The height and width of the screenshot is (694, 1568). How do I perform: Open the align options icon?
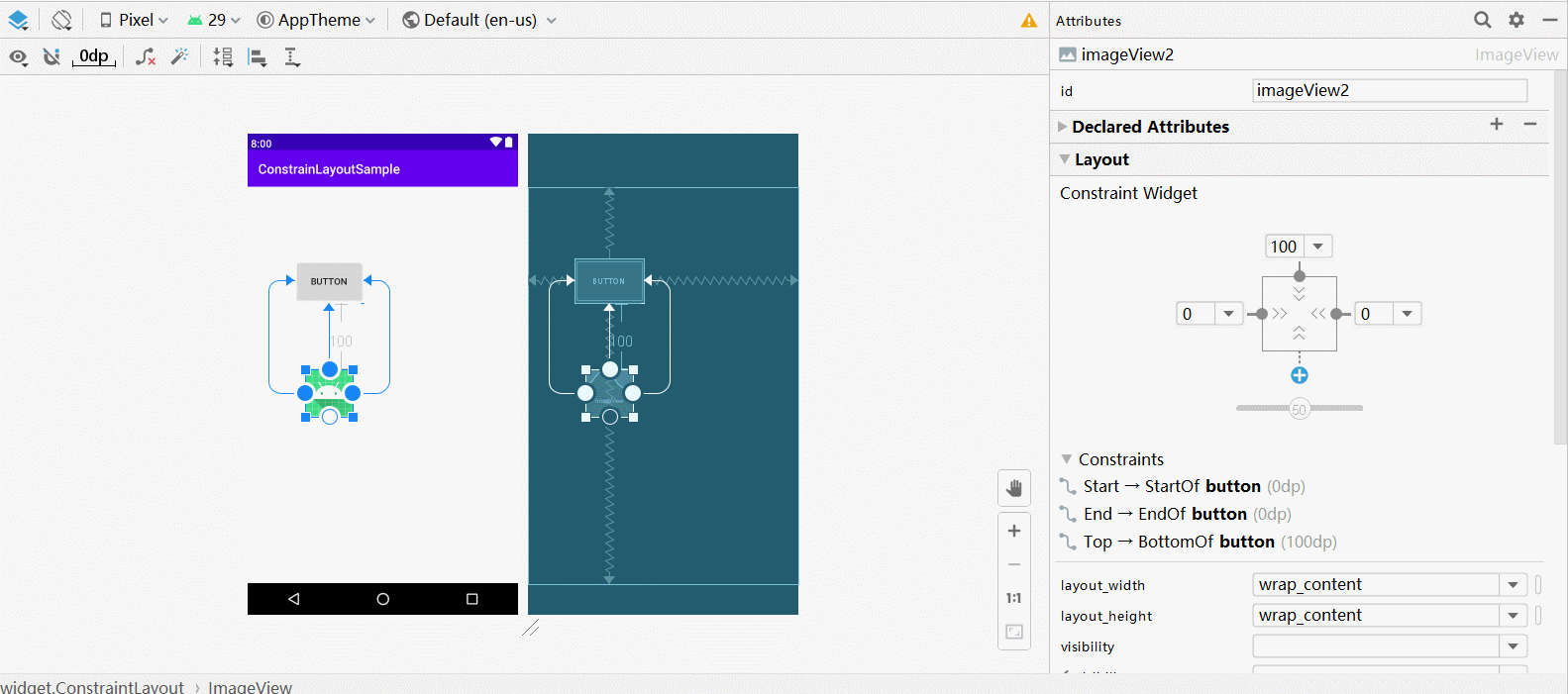(258, 57)
